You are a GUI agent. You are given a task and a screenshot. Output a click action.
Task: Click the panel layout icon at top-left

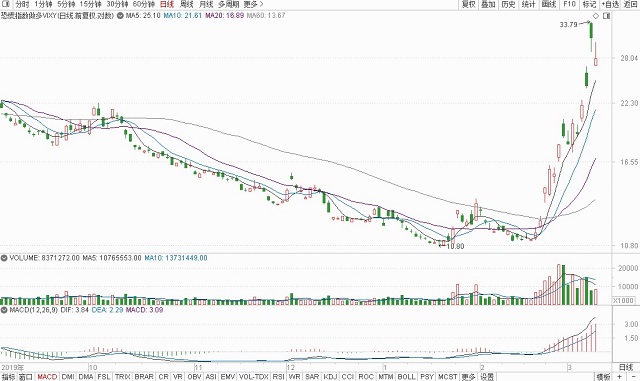pyautogui.click(x=5, y=4)
